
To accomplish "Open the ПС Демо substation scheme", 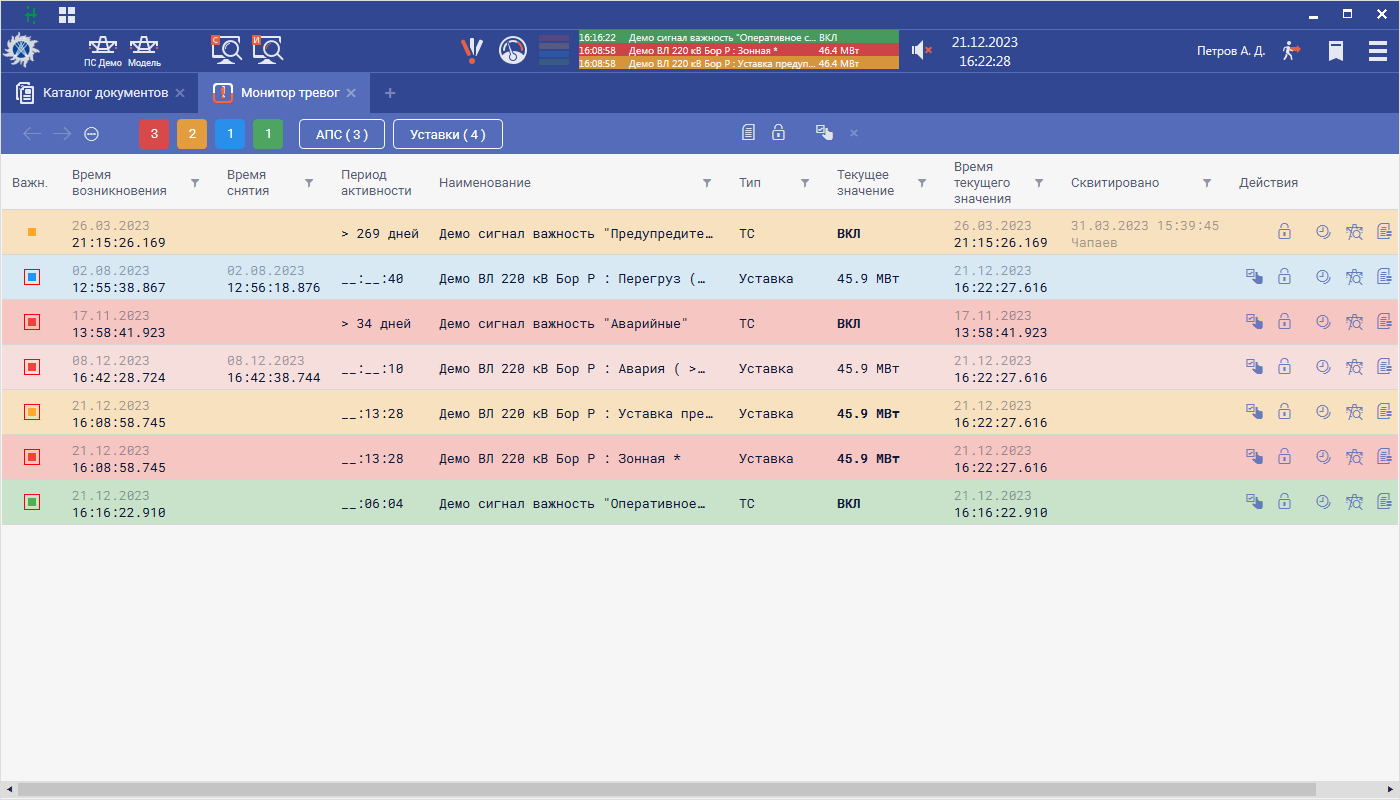I will (x=102, y=49).
